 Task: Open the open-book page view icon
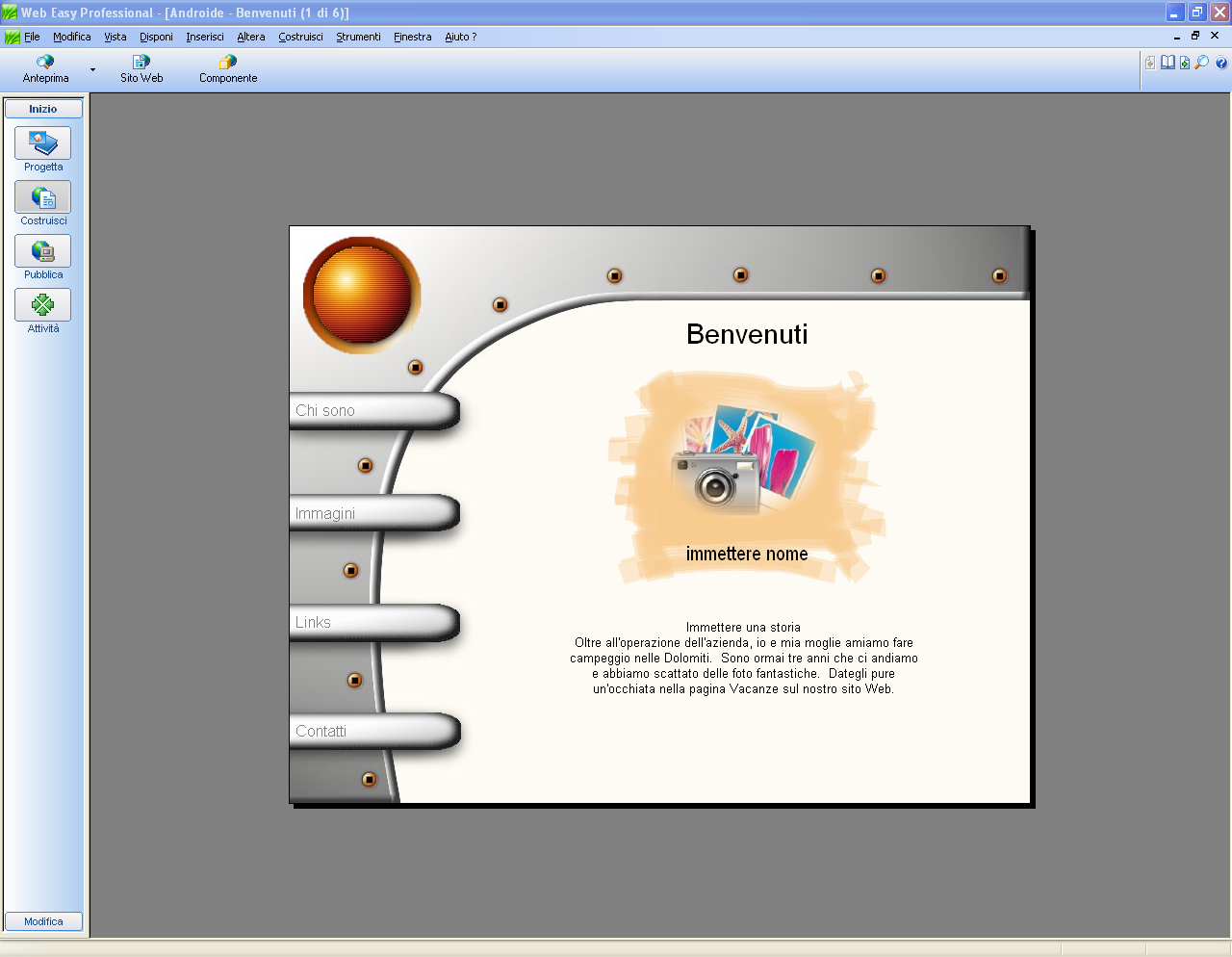click(x=1168, y=63)
